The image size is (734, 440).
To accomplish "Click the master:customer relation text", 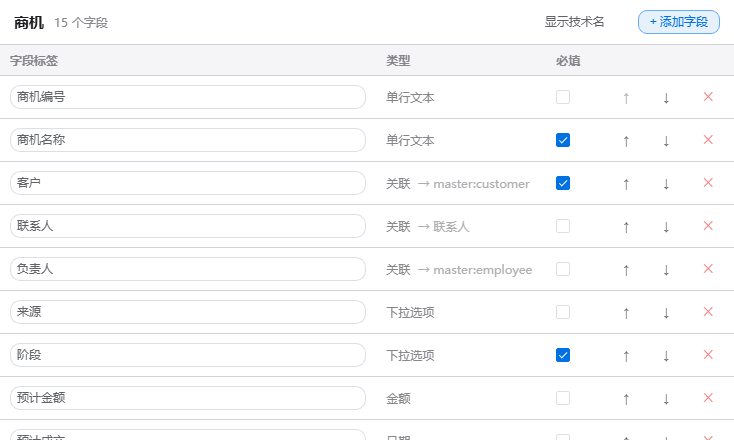I will pyautogui.click(x=481, y=184).
